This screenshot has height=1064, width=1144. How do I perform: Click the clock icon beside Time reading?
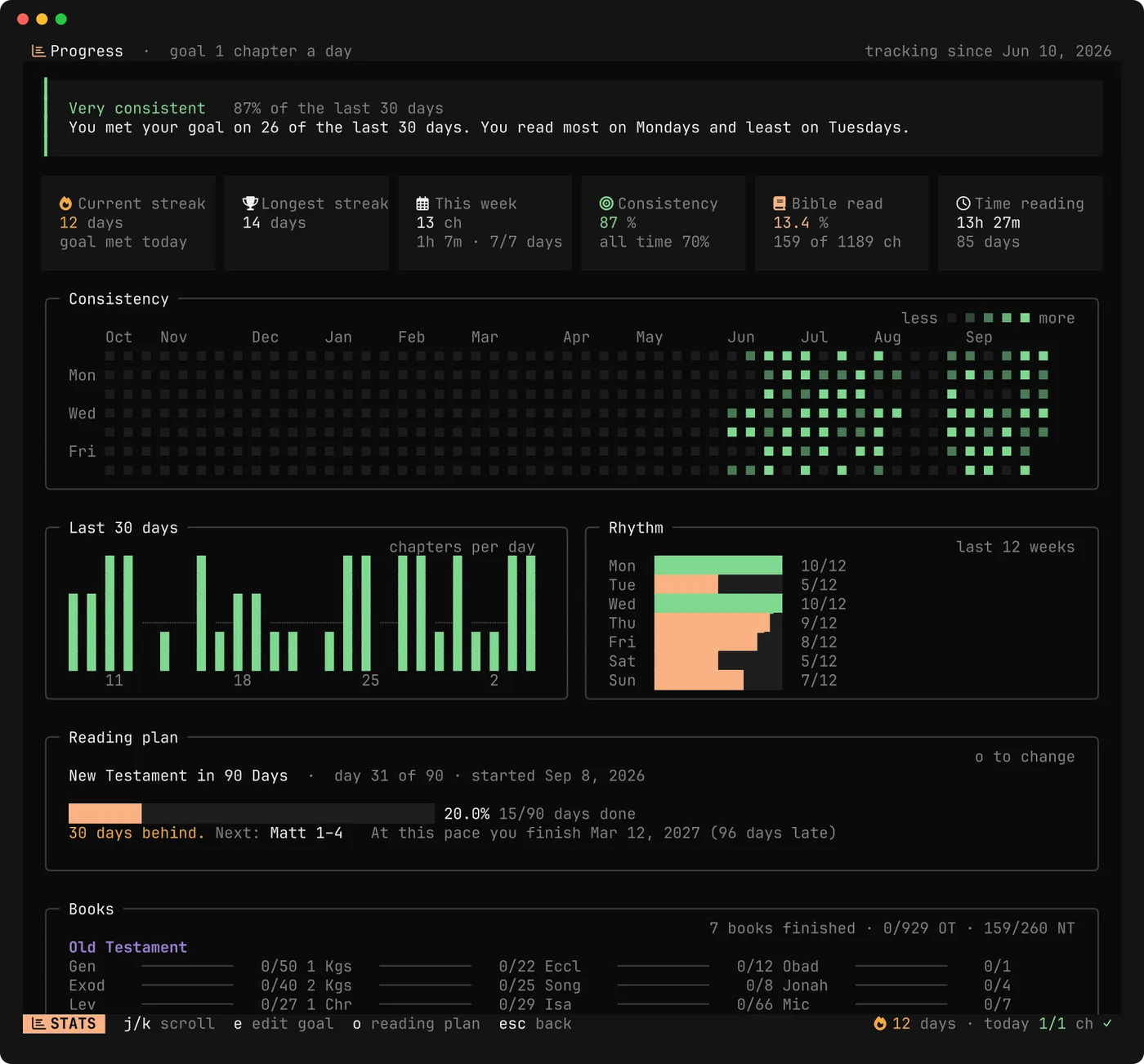pyautogui.click(x=963, y=203)
